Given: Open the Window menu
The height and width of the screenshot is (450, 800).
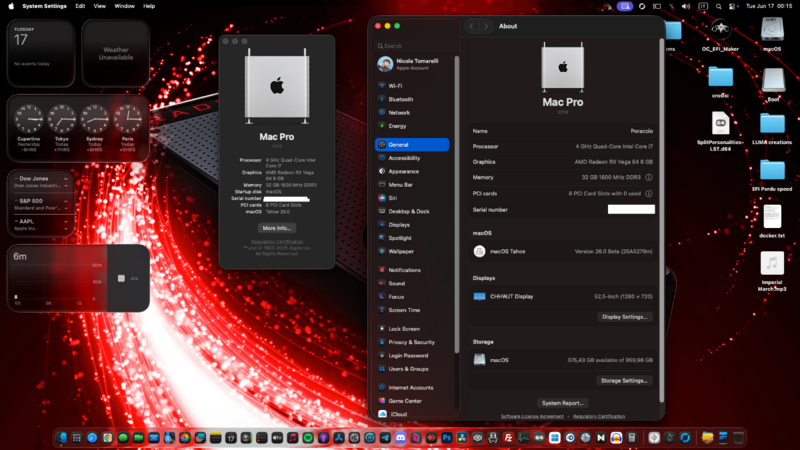Looking at the screenshot, I should [125, 6].
